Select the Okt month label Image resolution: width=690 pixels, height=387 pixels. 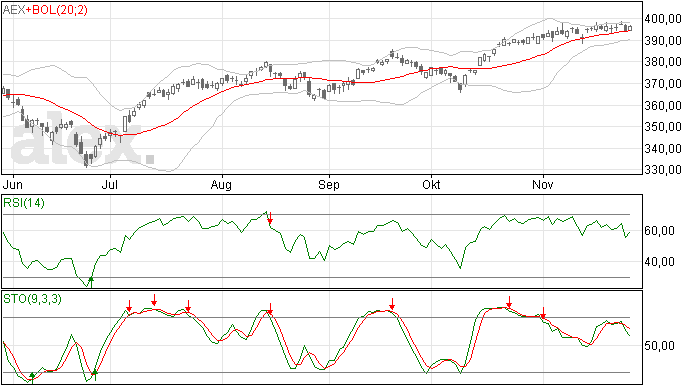point(431,184)
